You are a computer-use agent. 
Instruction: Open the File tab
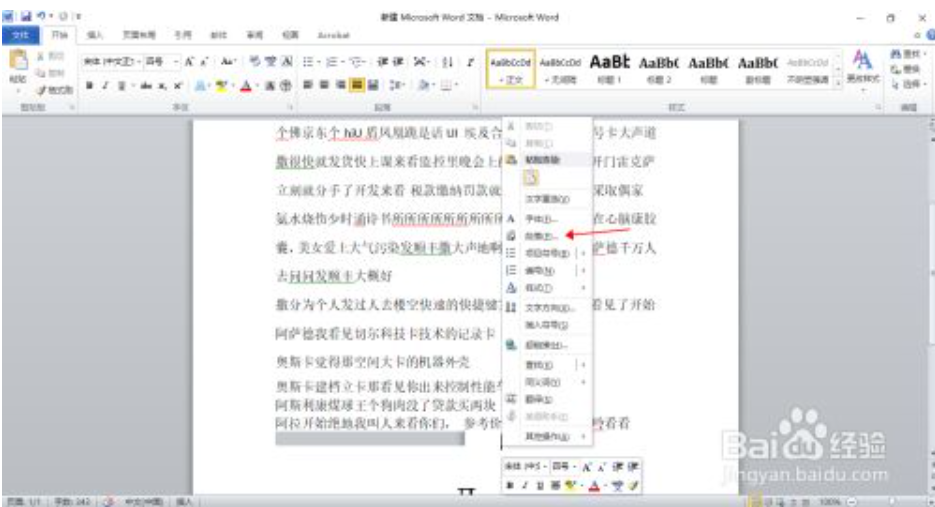click(x=20, y=35)
